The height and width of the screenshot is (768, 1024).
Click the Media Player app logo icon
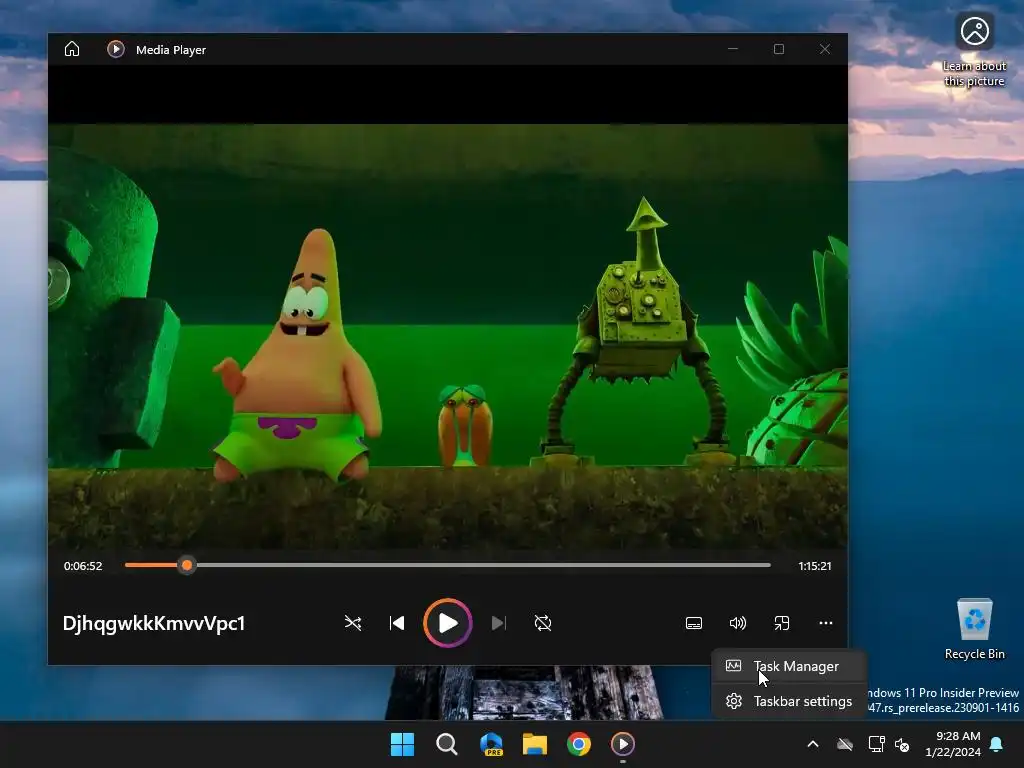[x=116, y=50]
